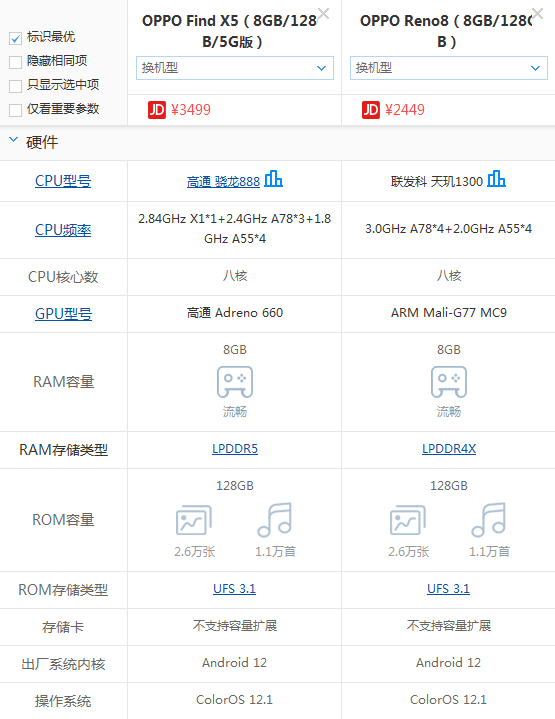Click the 出厂系统内核 row label
Viewport: 555px width, 719px height.
(63, 664)
